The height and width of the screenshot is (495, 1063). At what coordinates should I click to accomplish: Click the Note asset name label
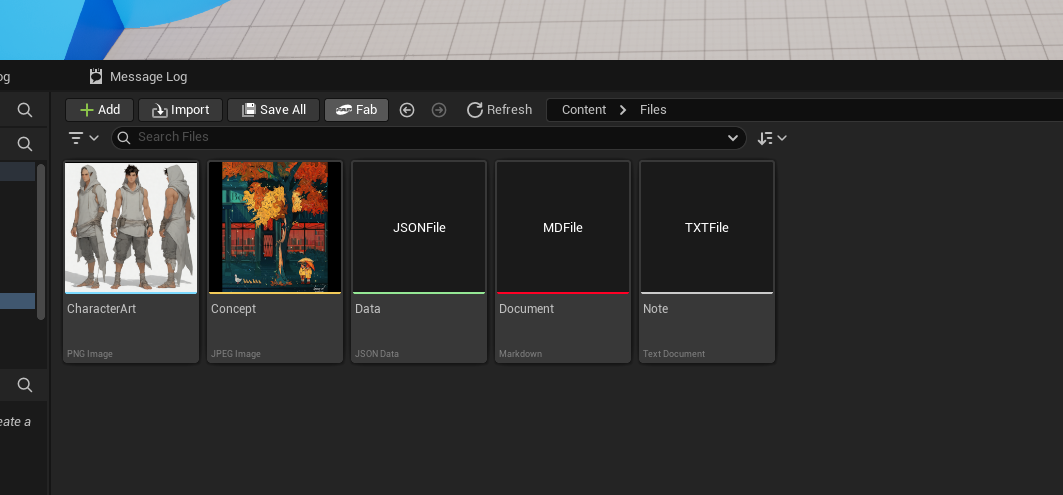656,309
